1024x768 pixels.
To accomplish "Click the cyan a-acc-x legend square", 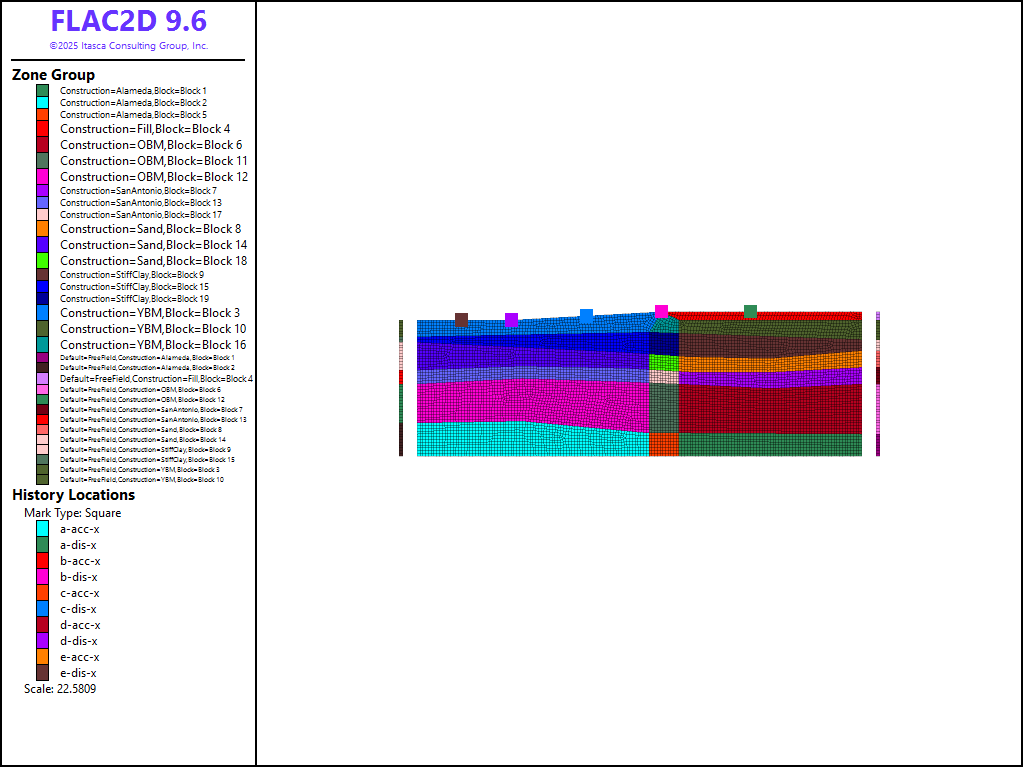I will tap(43, 529).
